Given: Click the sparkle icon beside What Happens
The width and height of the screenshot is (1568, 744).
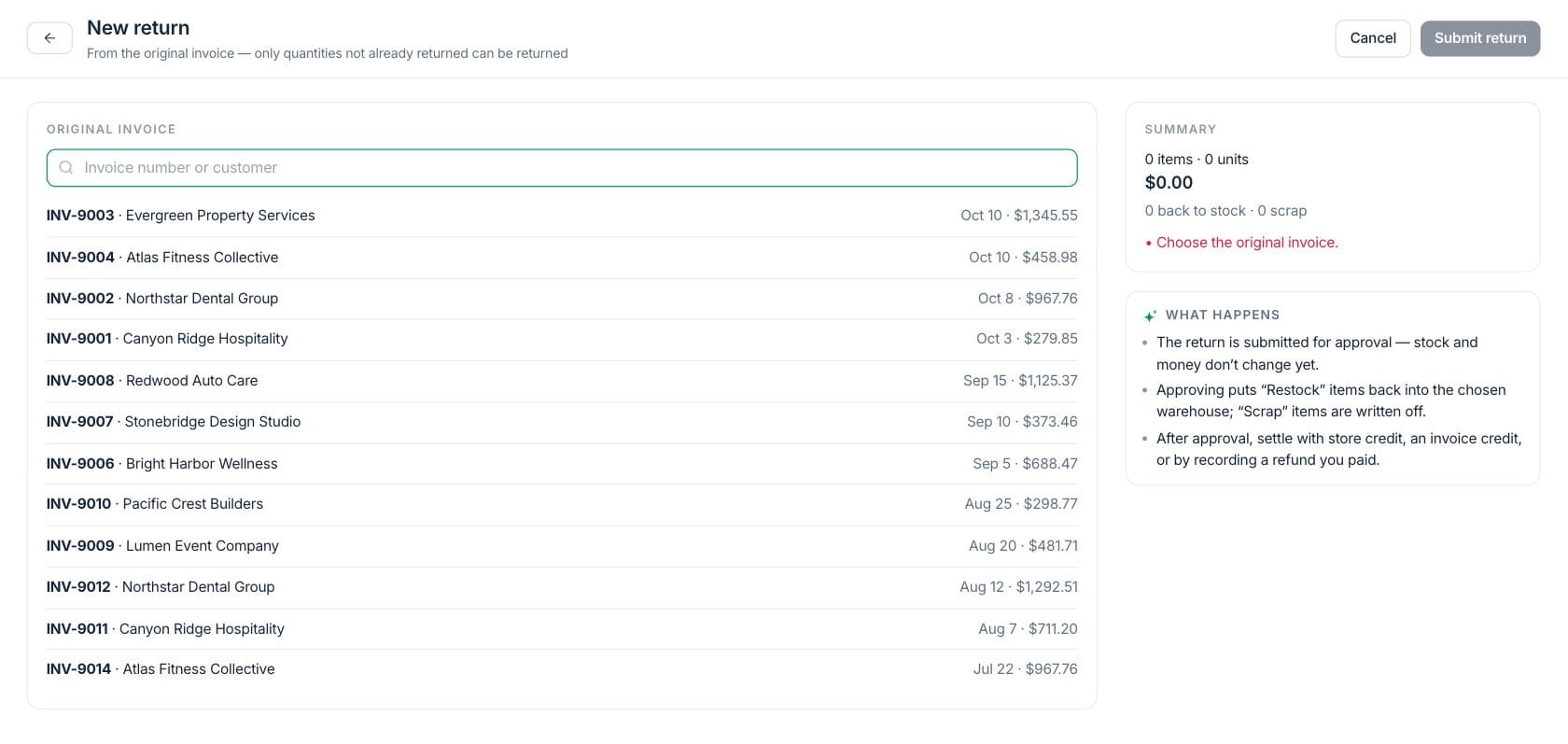Looking at the screenshot, I should tap(1151, 316).
